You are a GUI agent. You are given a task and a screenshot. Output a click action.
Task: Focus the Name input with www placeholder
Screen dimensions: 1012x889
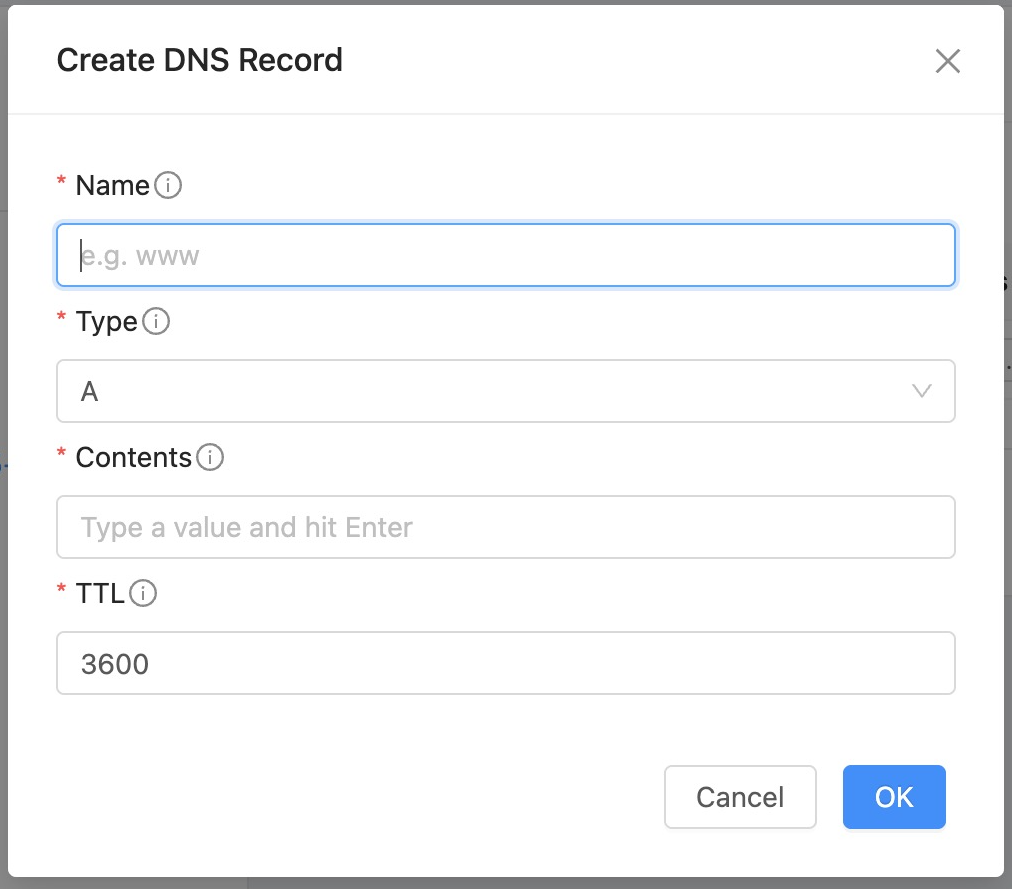(x=505, y=255)
